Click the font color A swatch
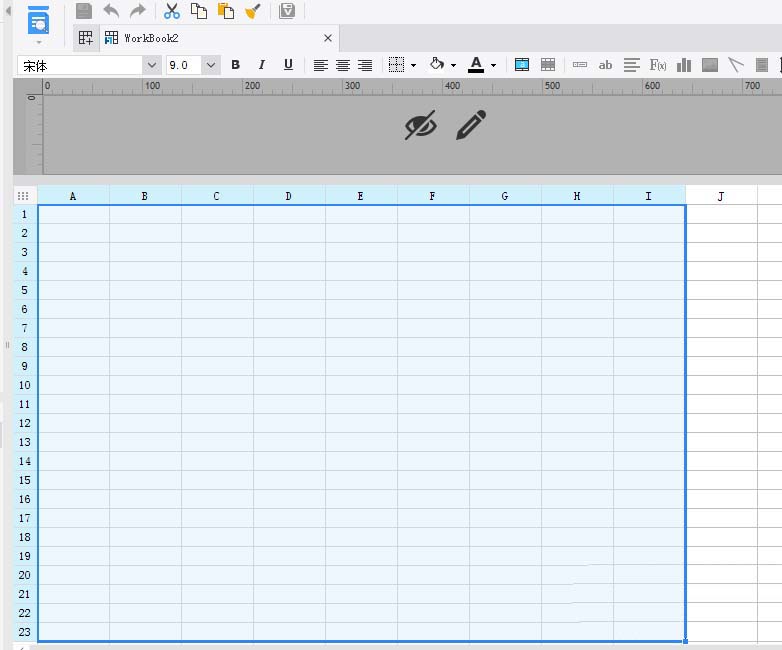 click(476, 65)
